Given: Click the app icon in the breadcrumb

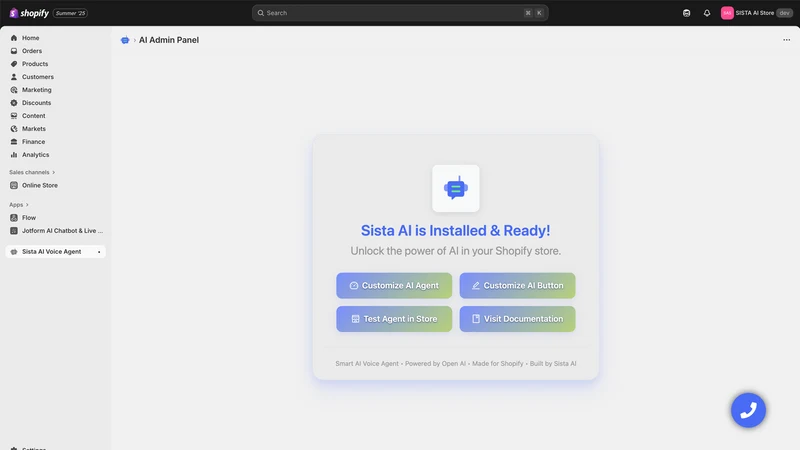Looking at the screenshot, I should pyautogui.click(x=125, y=40).
